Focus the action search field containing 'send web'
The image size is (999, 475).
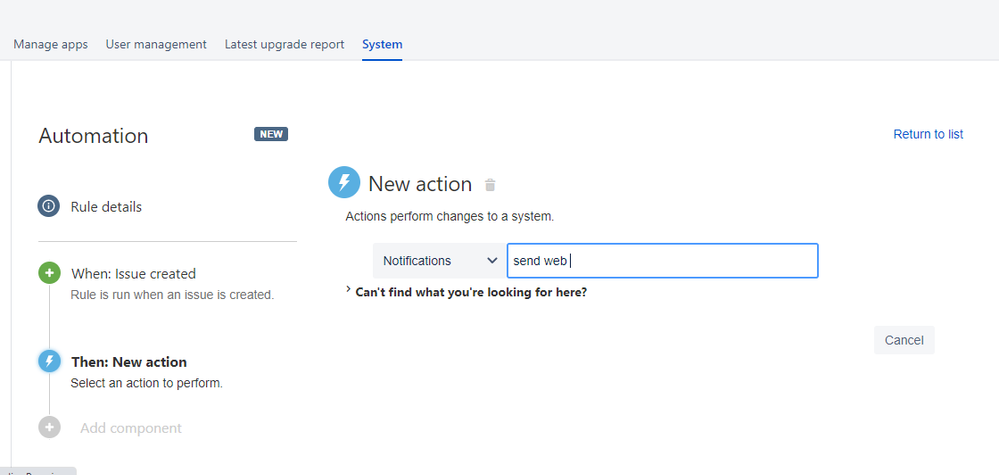tap(663, 260)
